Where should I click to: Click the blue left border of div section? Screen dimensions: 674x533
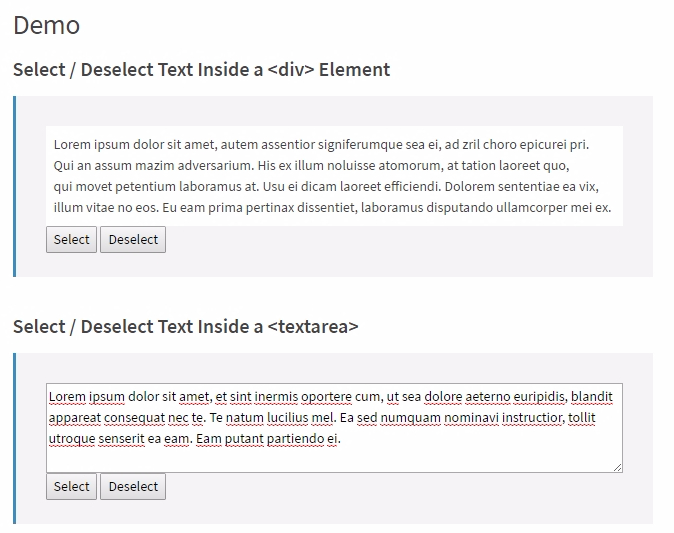pos(15,187)
